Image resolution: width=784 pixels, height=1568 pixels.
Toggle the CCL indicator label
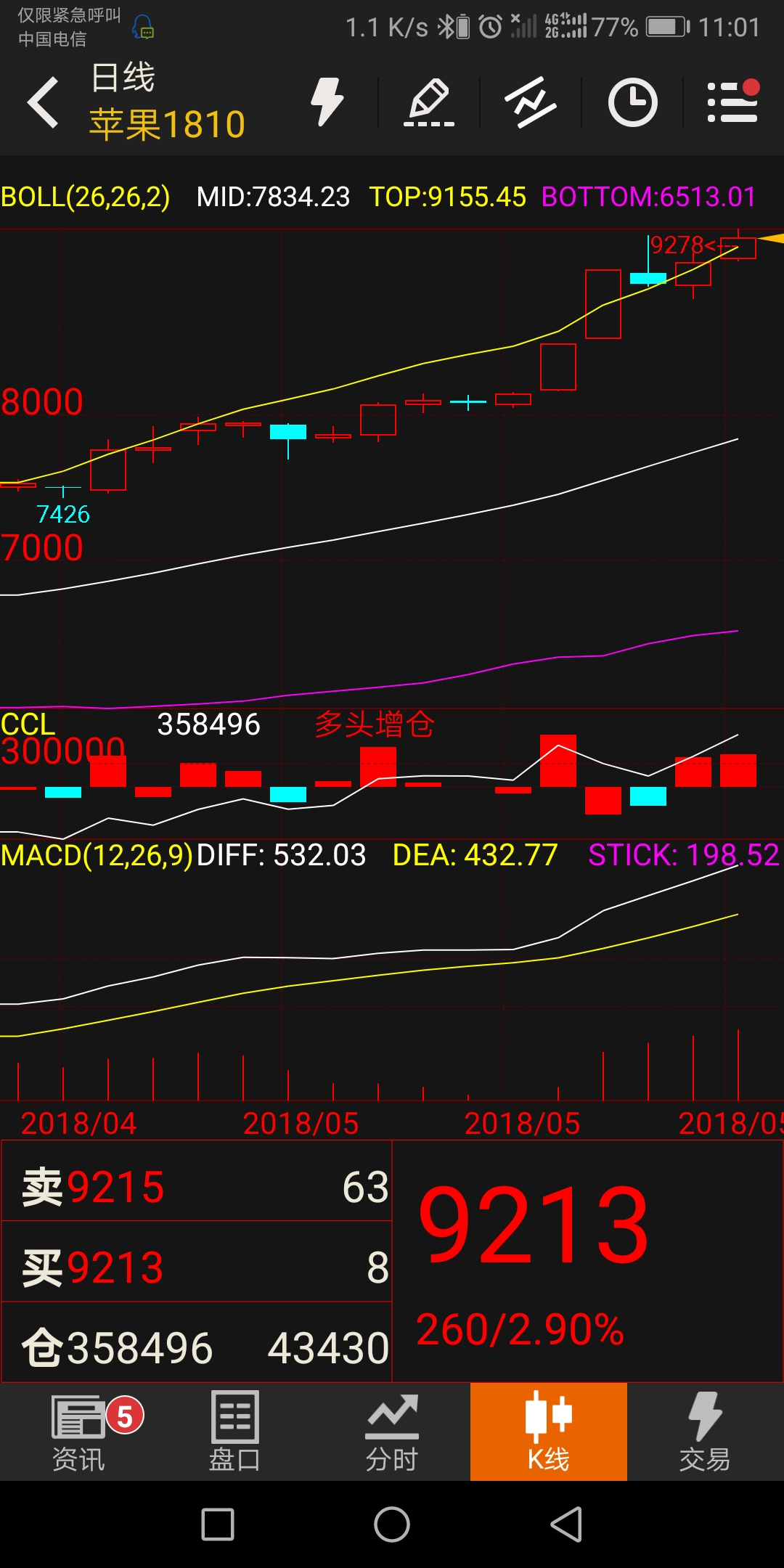(x=28, y=724)
